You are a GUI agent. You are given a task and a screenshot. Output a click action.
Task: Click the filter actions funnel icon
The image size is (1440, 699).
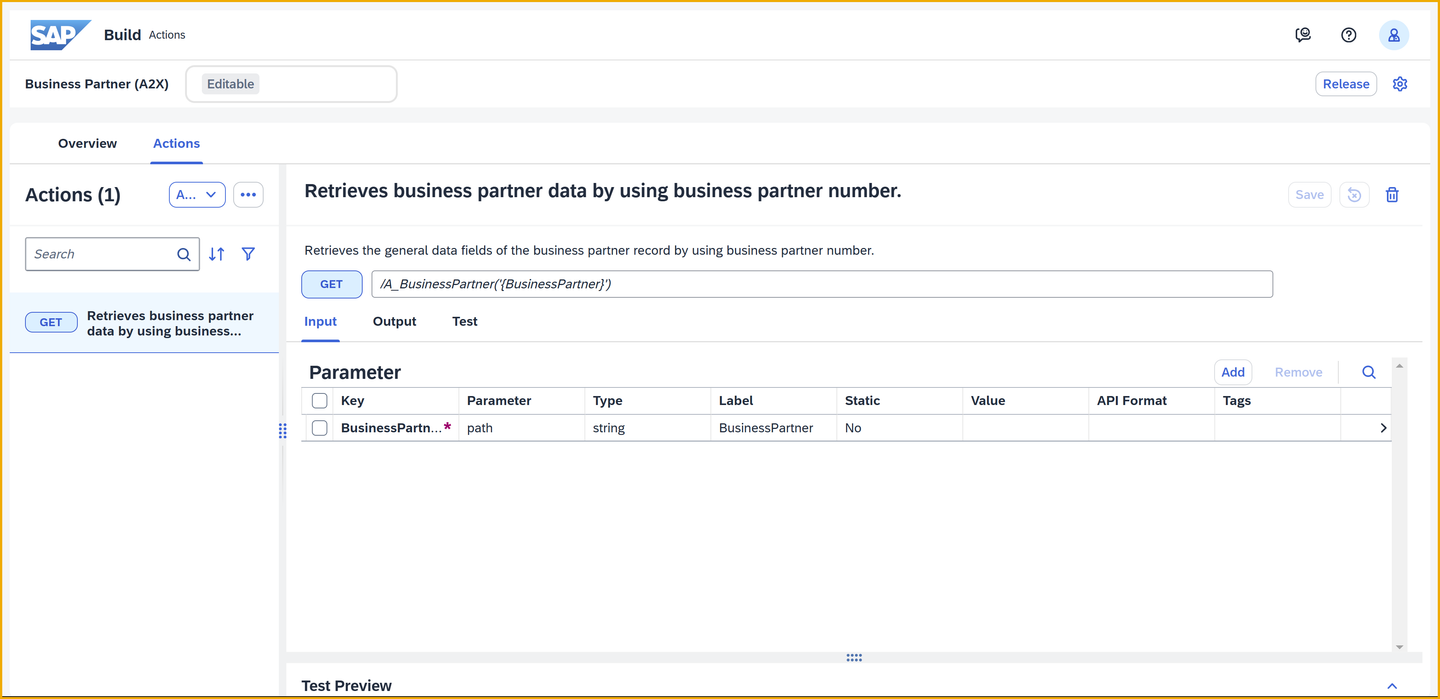tap(248, 254)
